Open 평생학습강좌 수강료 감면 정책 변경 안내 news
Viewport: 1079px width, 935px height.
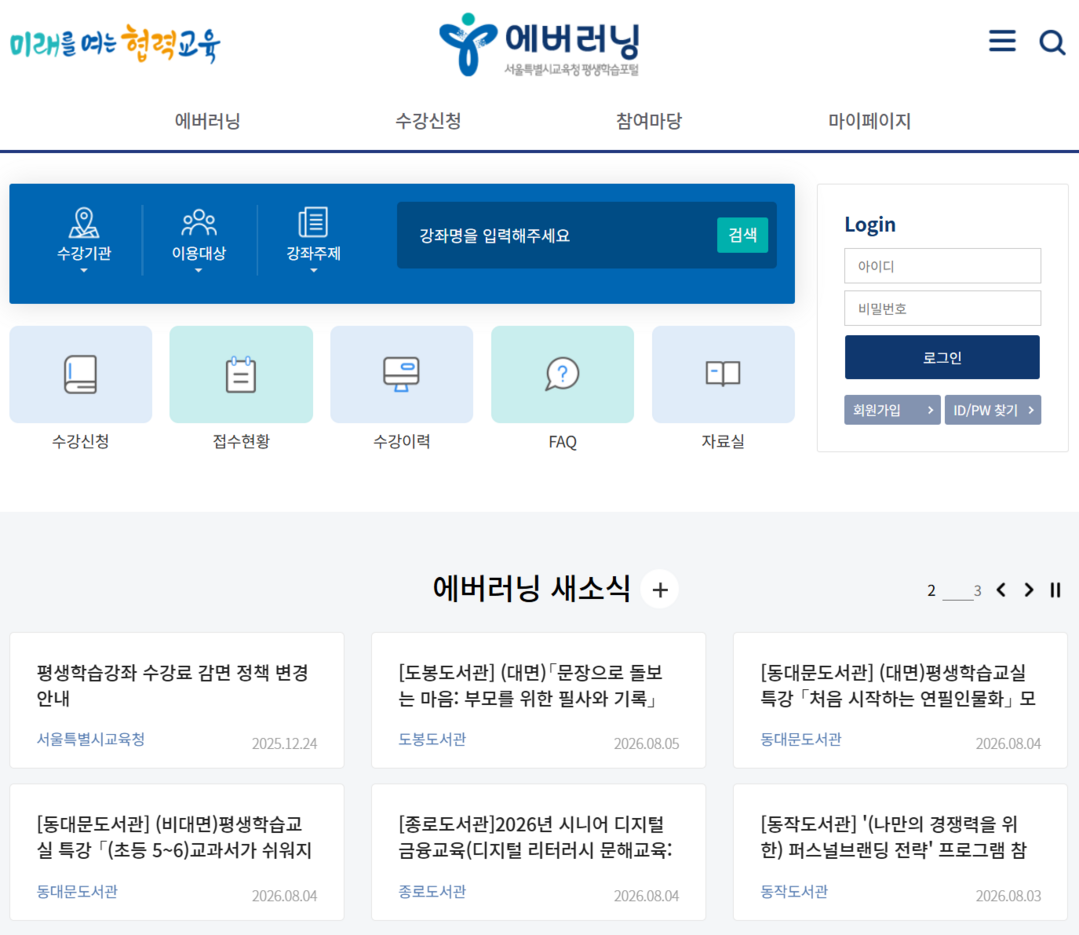(x=172, y=685)
